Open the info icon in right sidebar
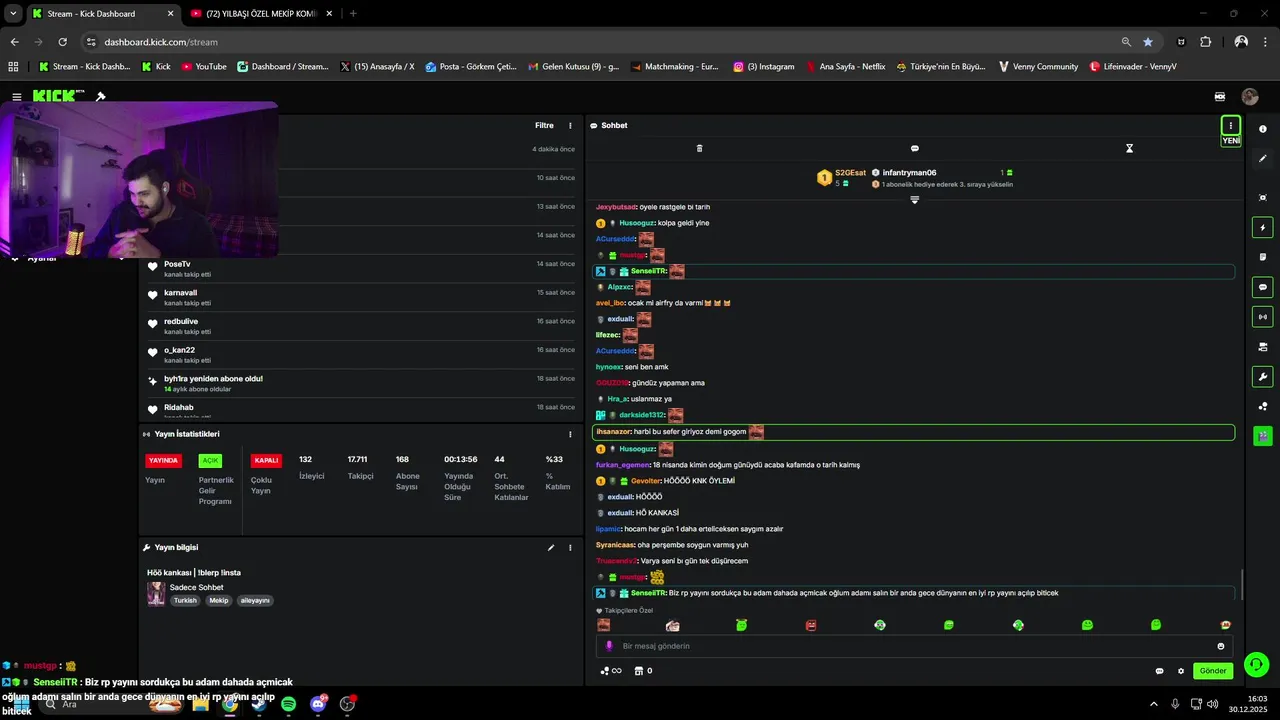The height and width of the screenshot is (720, 1280). click(1263, 129)
